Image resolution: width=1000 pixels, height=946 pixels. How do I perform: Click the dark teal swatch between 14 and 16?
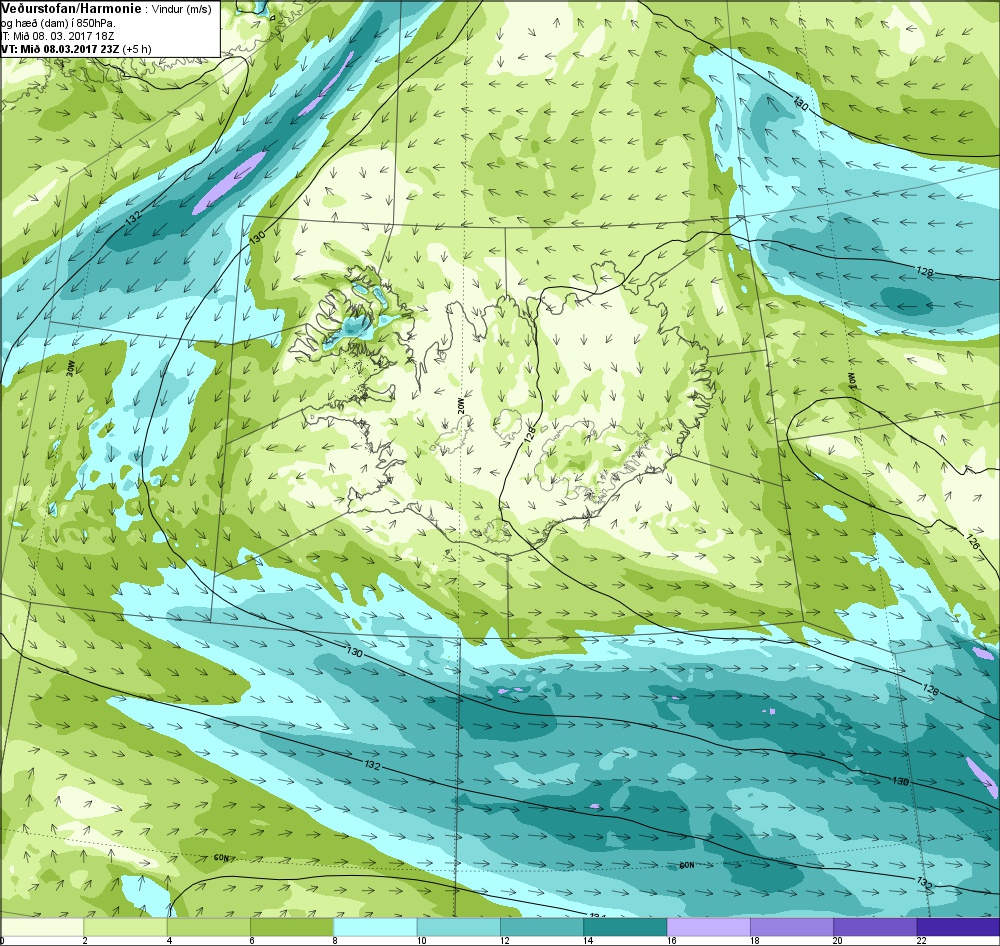[625, 926]
